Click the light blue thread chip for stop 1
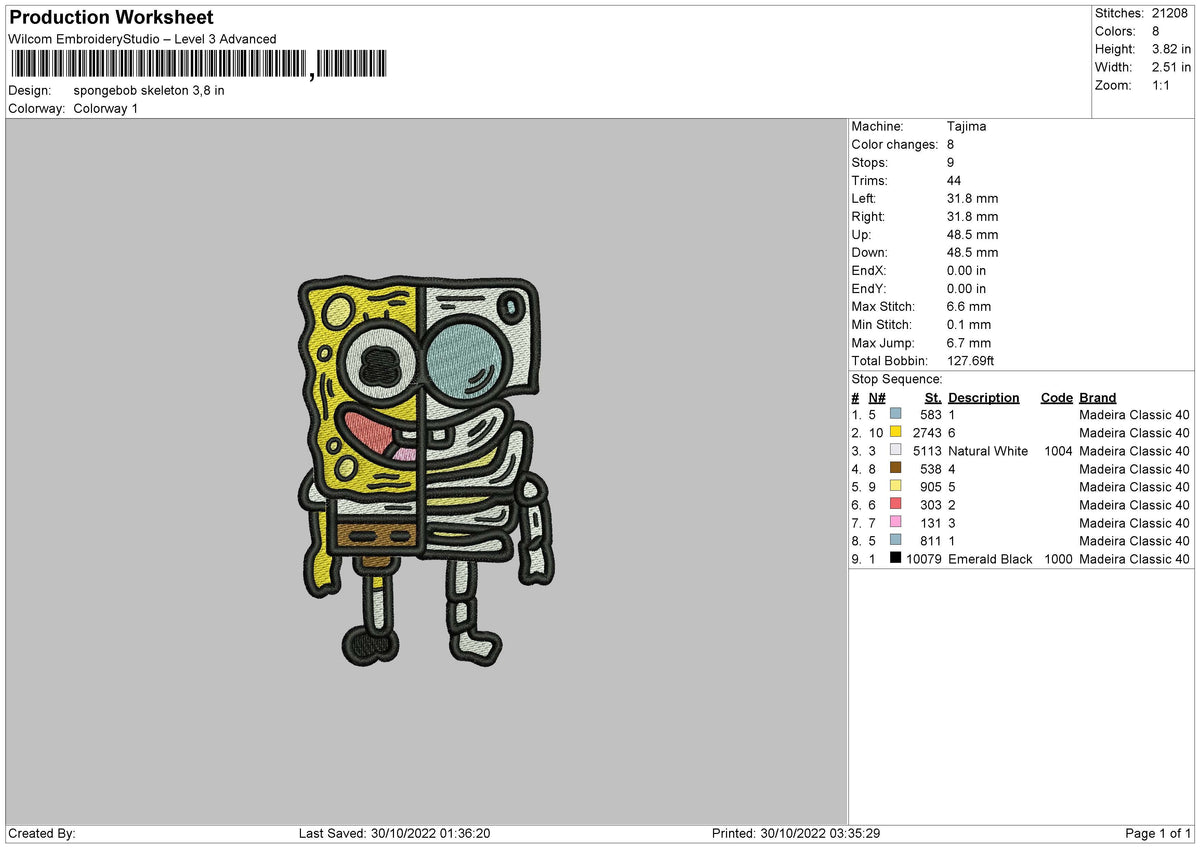Image resolution: width=1200 pixels, height=848 pixels. coord(896,414)
